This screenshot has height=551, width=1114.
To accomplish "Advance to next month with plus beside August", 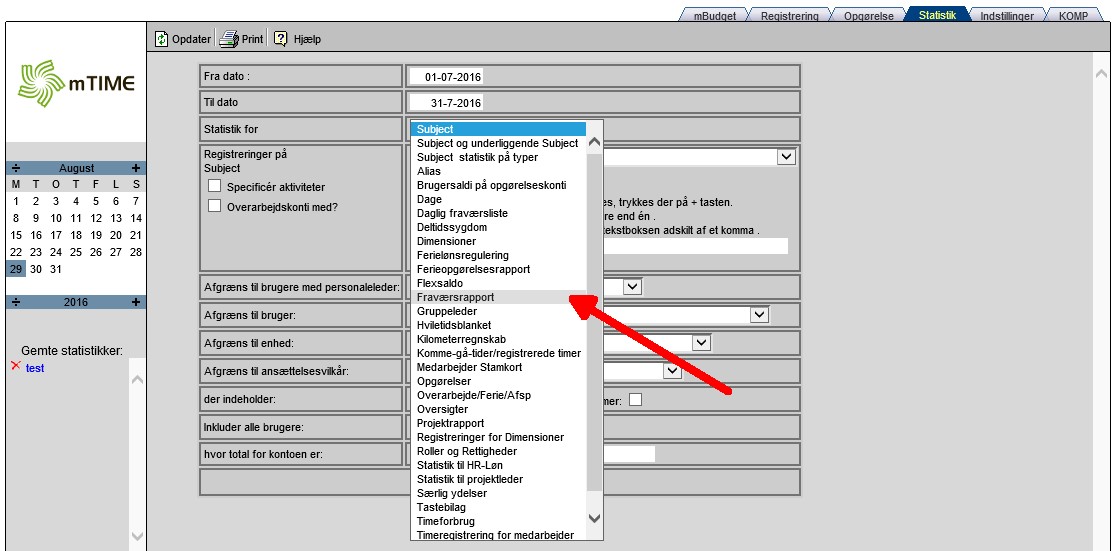I will pyautogui.click(x=136, y=168).
